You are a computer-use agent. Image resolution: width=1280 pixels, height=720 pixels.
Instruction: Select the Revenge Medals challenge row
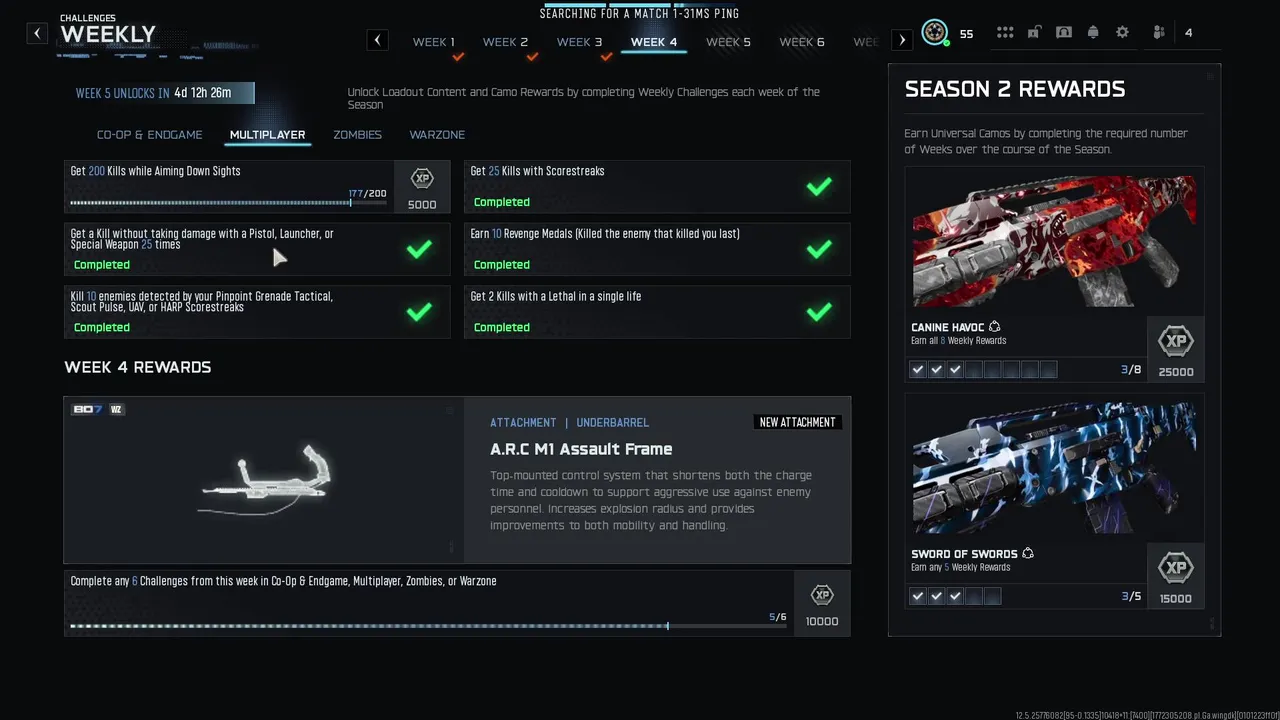pos(657,250)
